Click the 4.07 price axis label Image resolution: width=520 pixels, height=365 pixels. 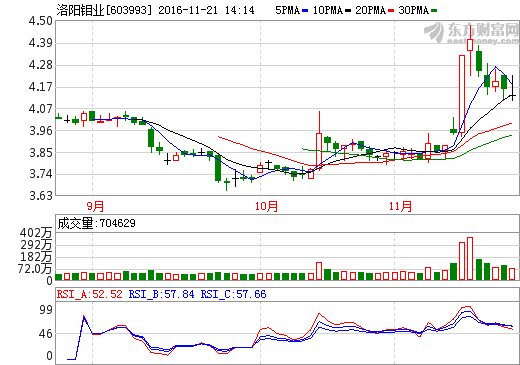pos(41,109)
